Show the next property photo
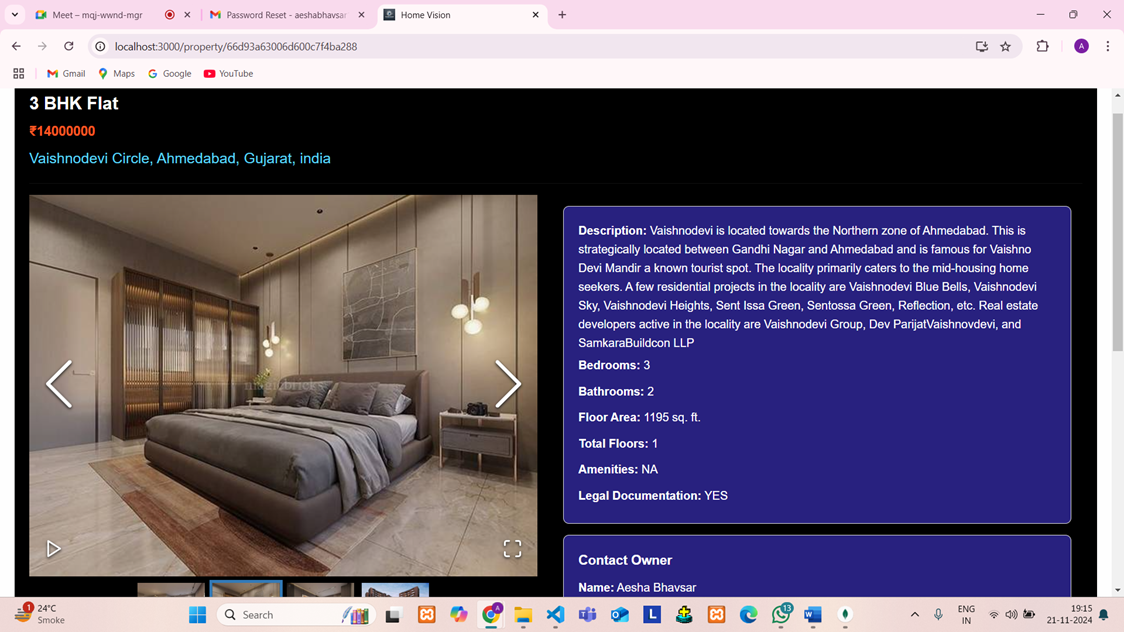Viewport: 1124px width, 632px height. 509,384
